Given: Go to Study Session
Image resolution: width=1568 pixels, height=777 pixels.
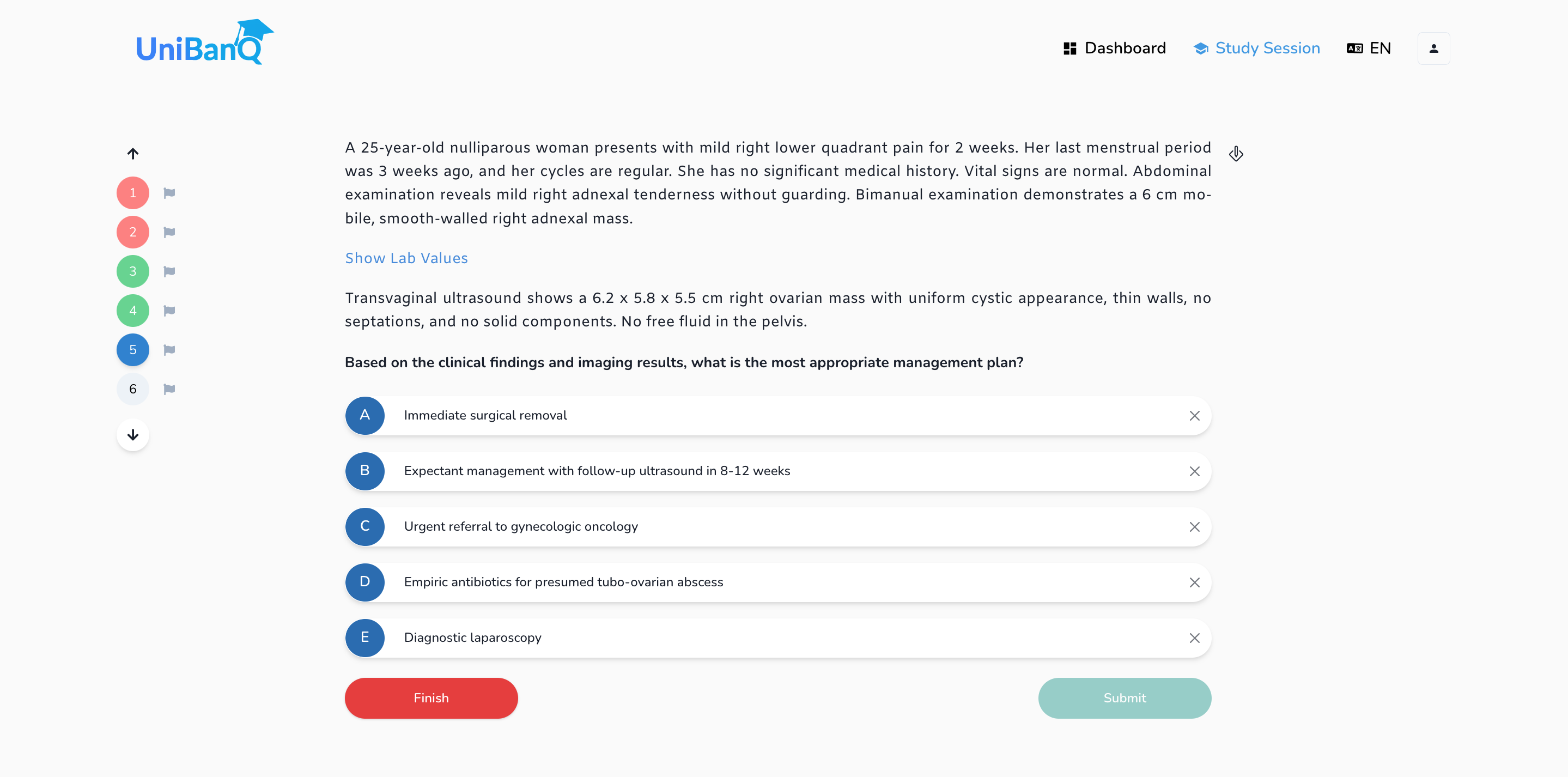Looking at the screenshot, I should click(1256, 48).
